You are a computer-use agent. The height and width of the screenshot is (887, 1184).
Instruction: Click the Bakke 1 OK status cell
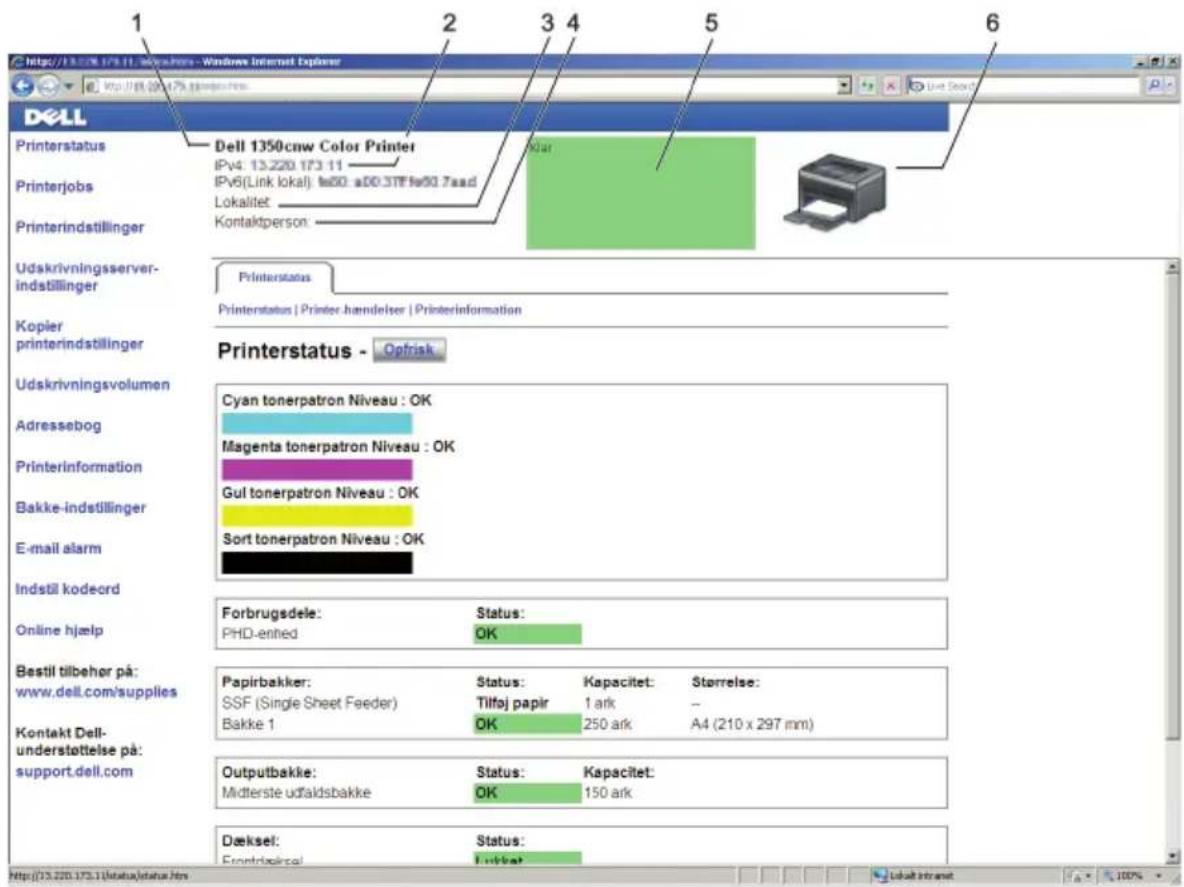click(527, 724)
